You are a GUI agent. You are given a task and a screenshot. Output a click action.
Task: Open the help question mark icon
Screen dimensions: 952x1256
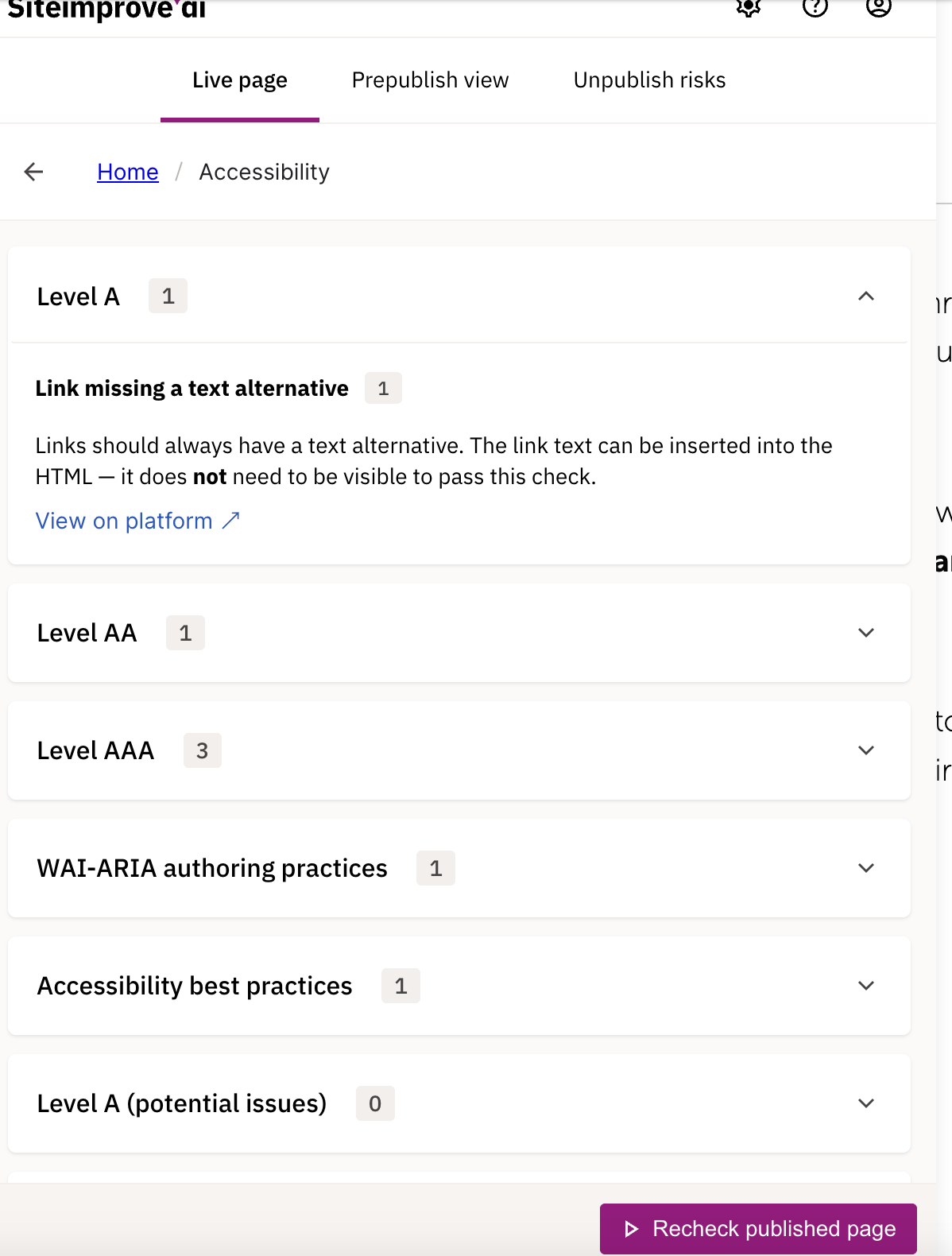pyautogui.click(x=815, y=6)
